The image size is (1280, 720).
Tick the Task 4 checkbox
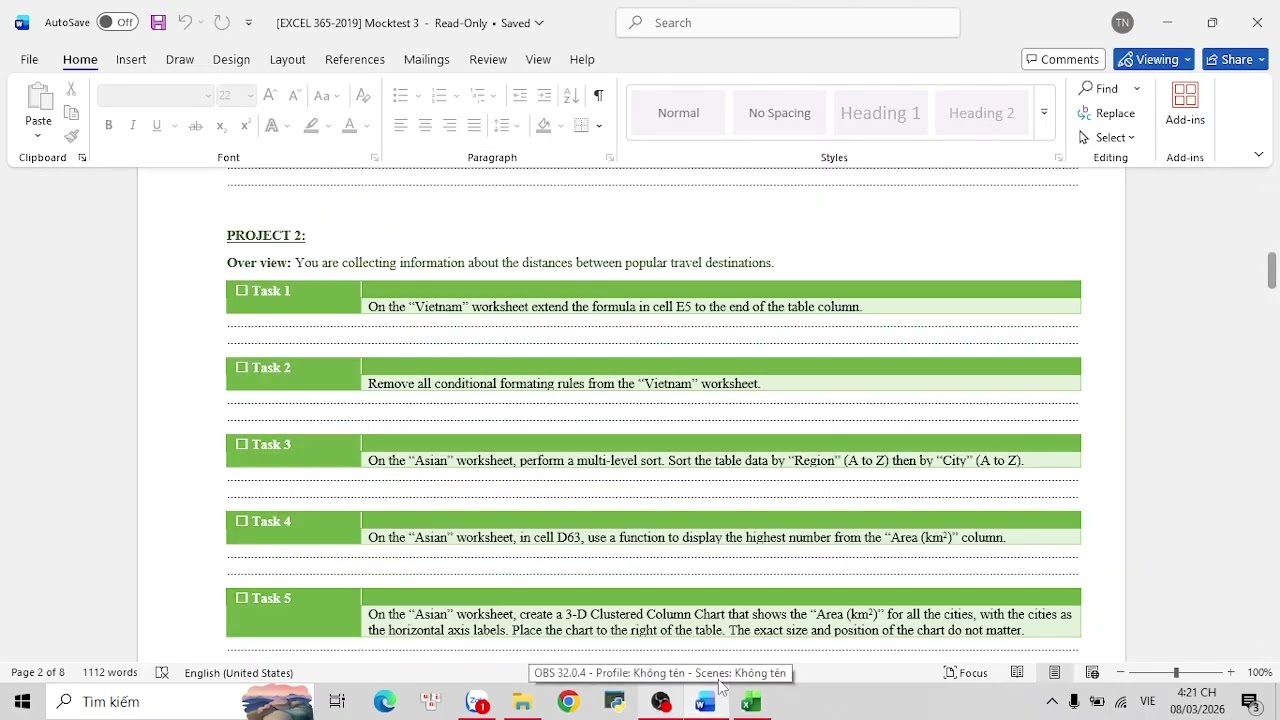pos(242,521)
